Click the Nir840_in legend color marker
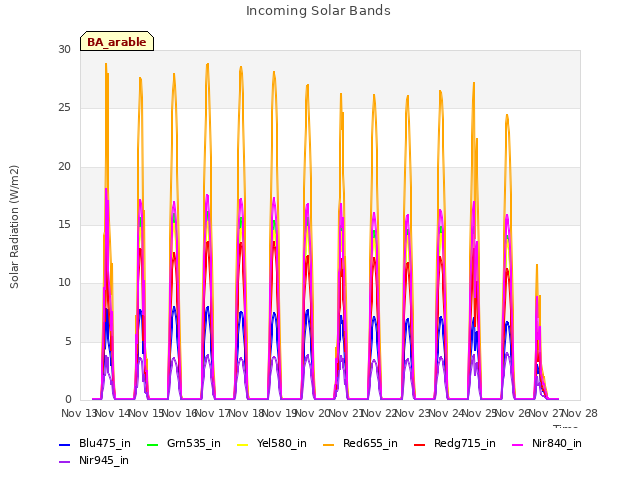The image size is (640, 480). click(x=518, y=444)
